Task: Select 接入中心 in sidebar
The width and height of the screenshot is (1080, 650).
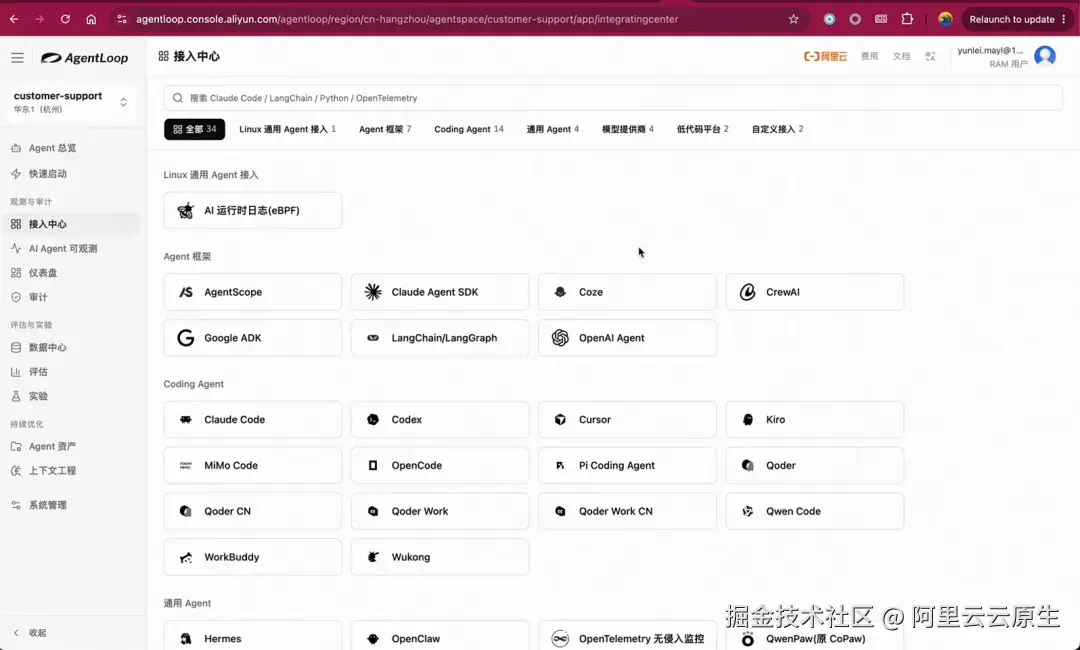Action: (x=71, y=224)
